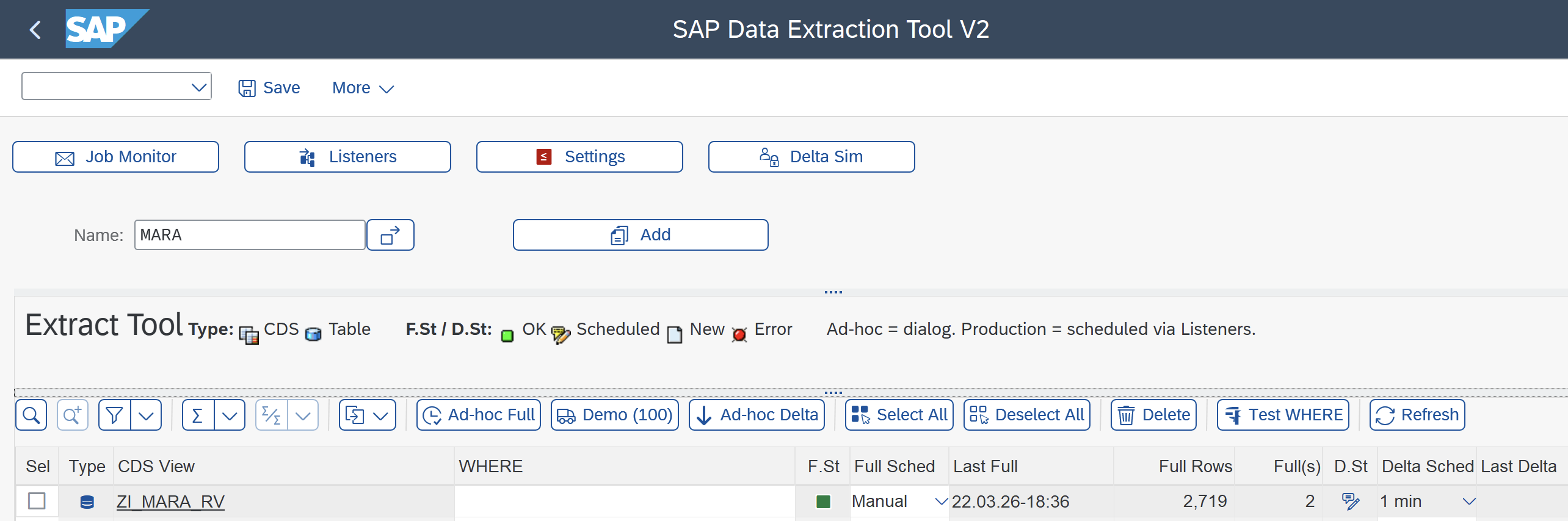1568x521 pixels.
Task: Expand the totals options dropdown
Action: (x=230, y=415)
